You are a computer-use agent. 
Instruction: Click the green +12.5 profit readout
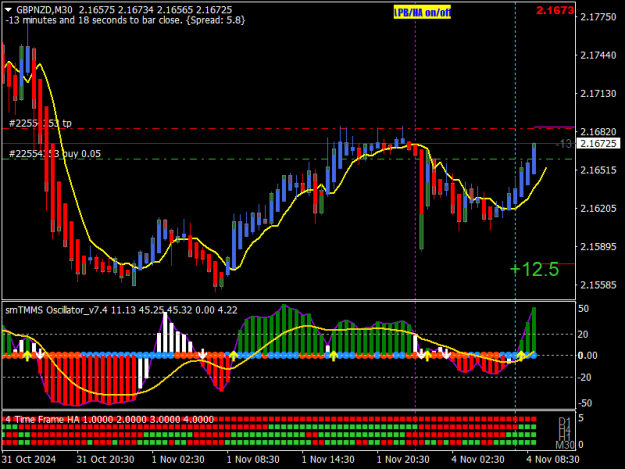click(535, 269)
